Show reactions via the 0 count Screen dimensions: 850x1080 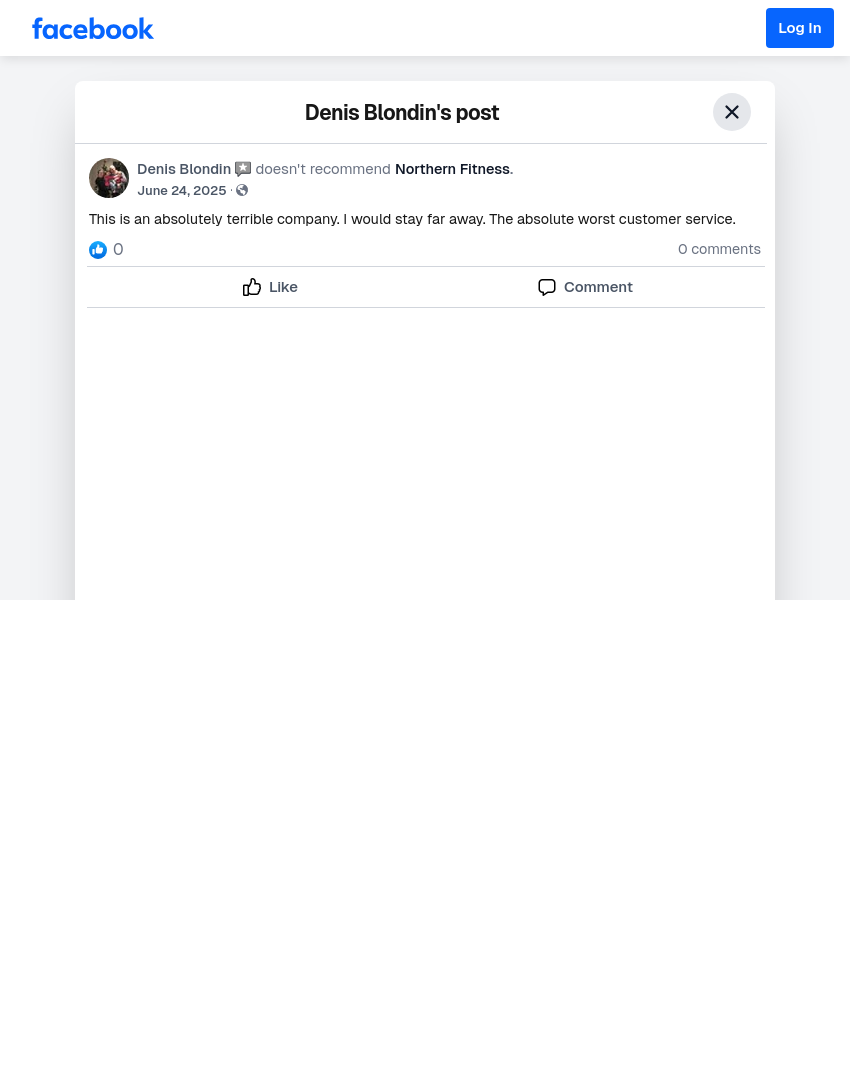[118, 249]
